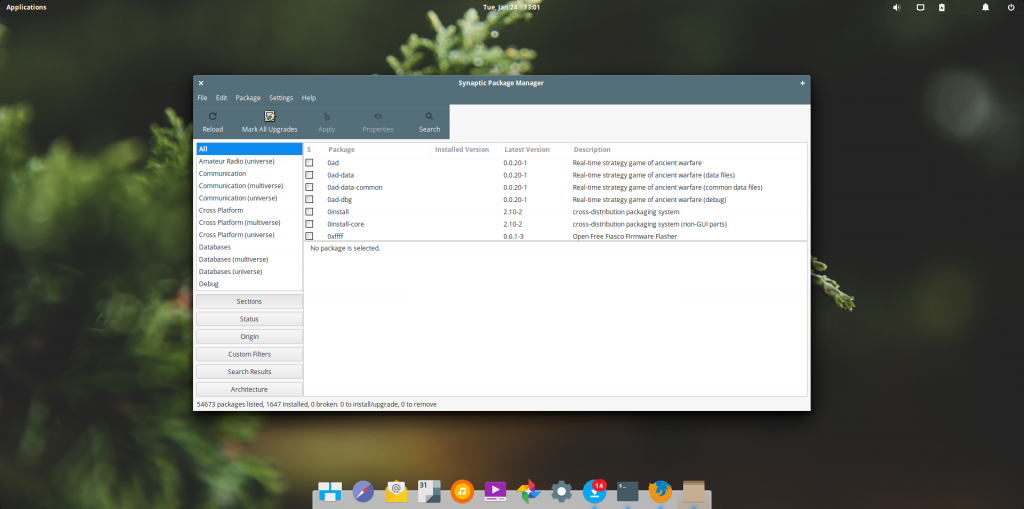The width and height of the screenshot is (1024, 509).
Task: Click the Origin filter button
Action: tap(249, 337)
